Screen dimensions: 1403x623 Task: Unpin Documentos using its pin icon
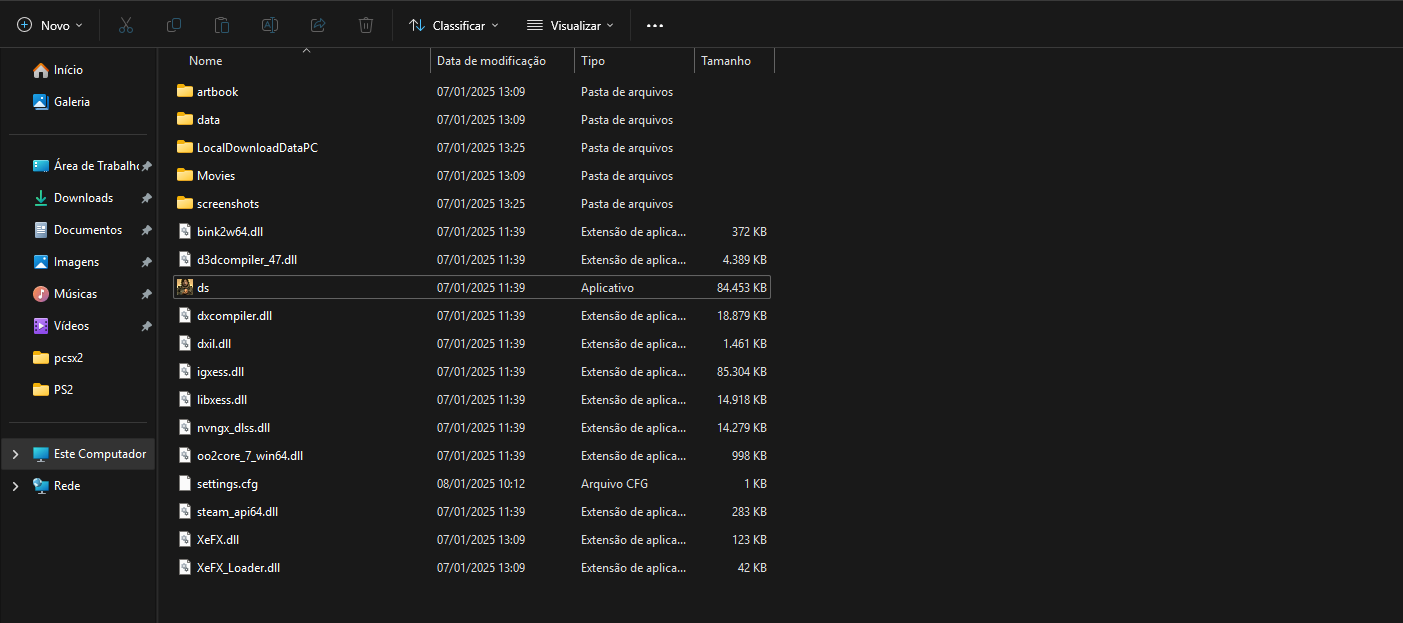(146, 230)
